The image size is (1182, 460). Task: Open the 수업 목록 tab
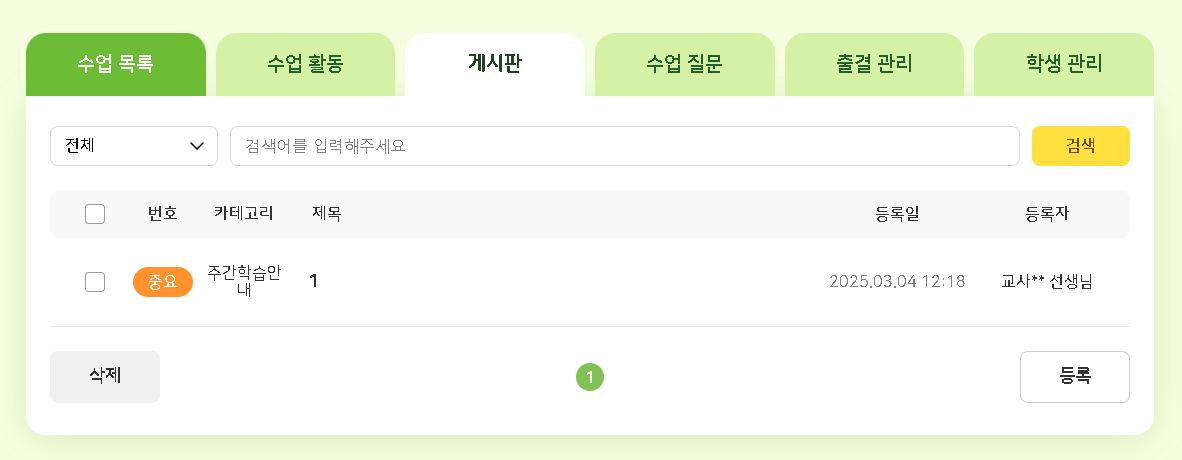click(x=115, y=65)
